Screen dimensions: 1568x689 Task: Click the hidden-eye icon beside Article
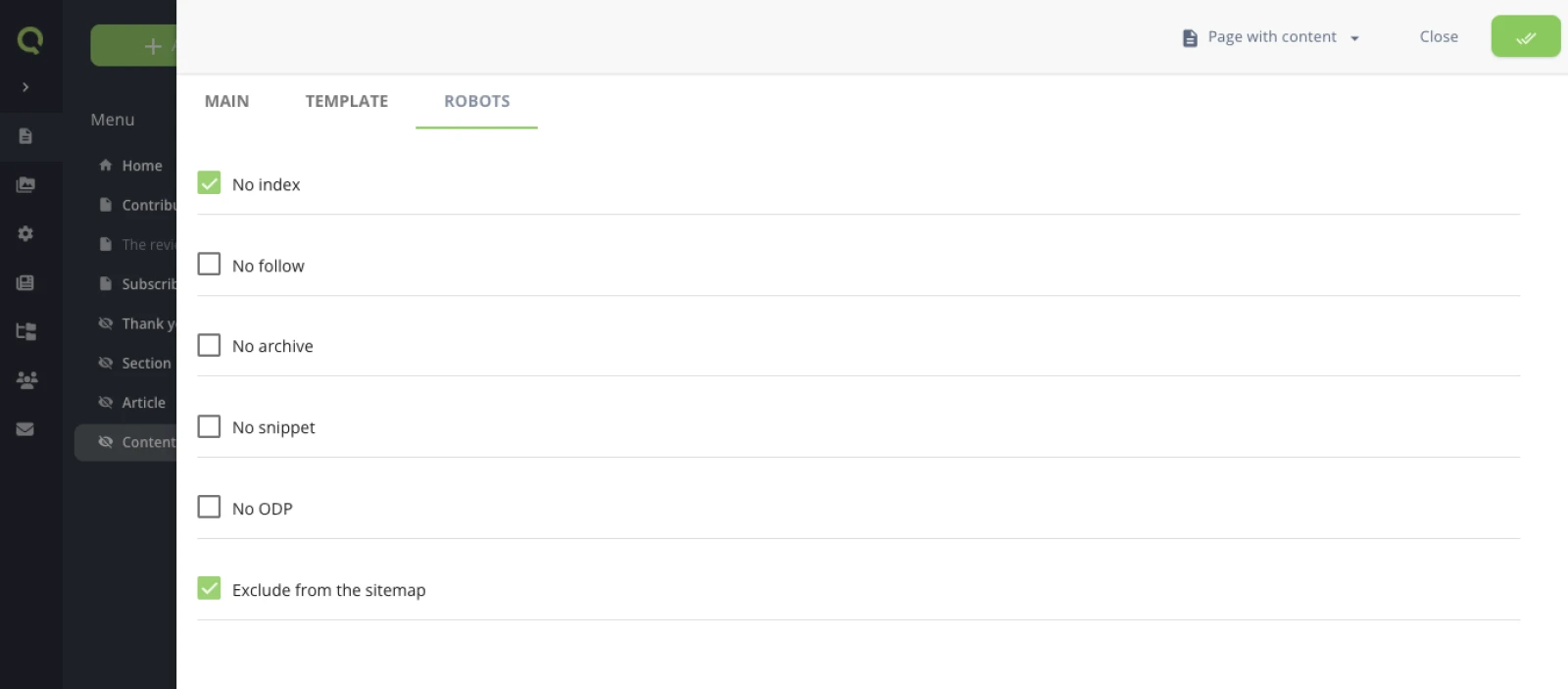click(106, 402)
